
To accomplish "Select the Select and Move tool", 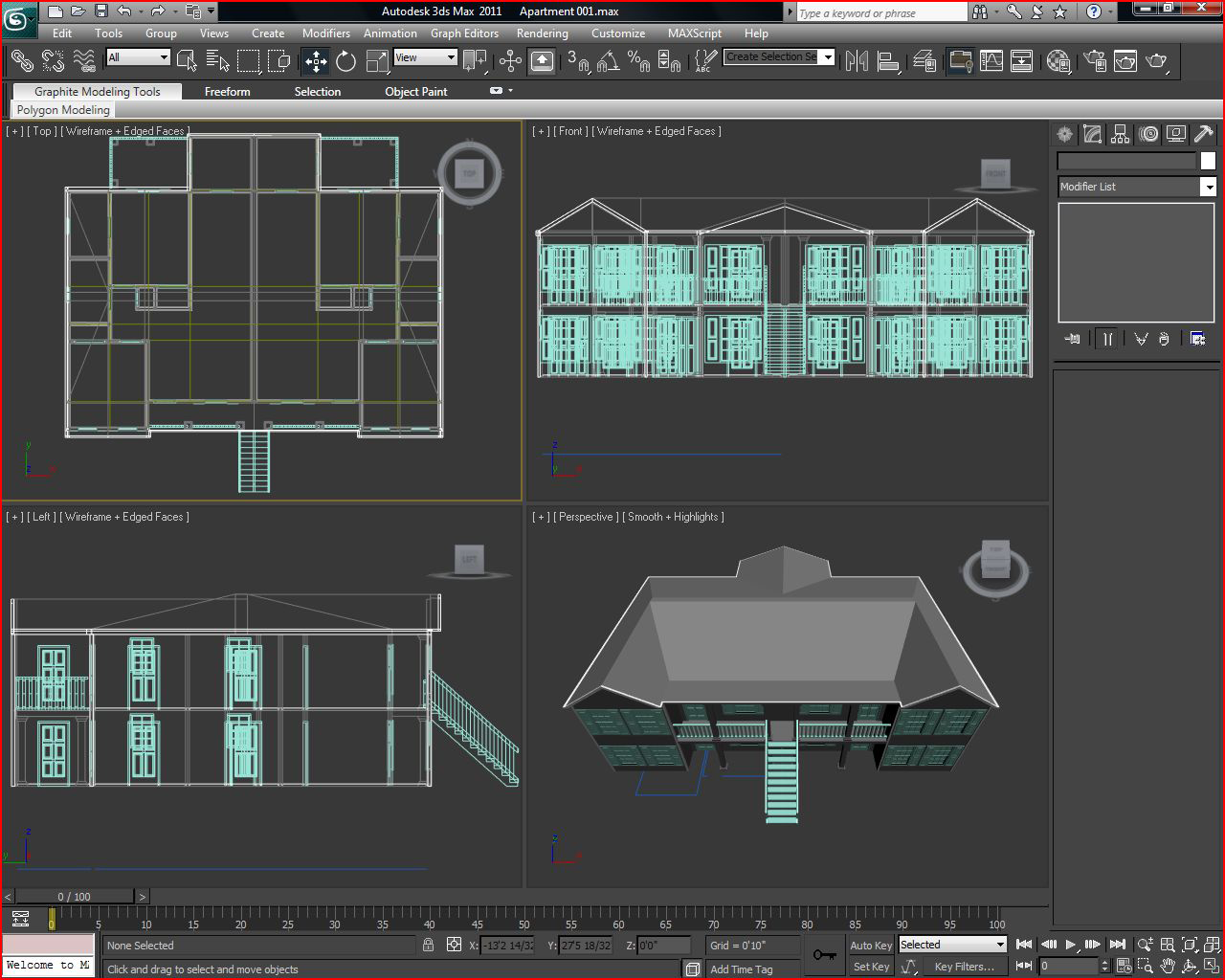I will click(x=316, y=61).
